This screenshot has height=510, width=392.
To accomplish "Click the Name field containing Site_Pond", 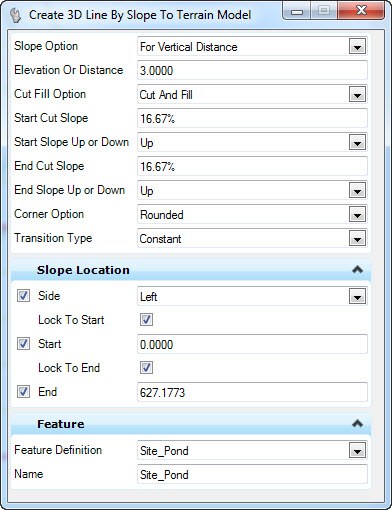I will tap(252, 474).
